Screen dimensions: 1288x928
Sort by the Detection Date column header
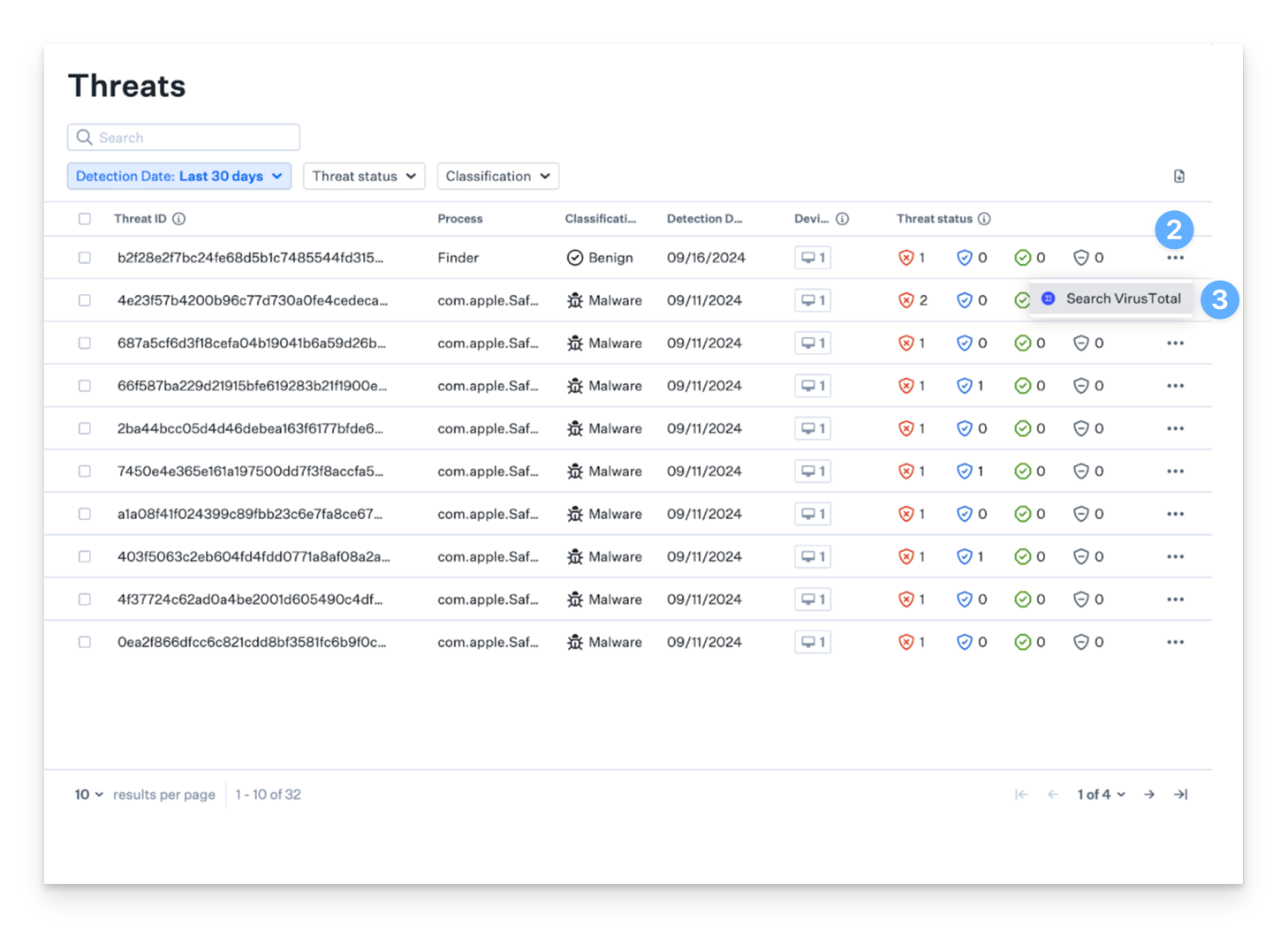point(705,219)
